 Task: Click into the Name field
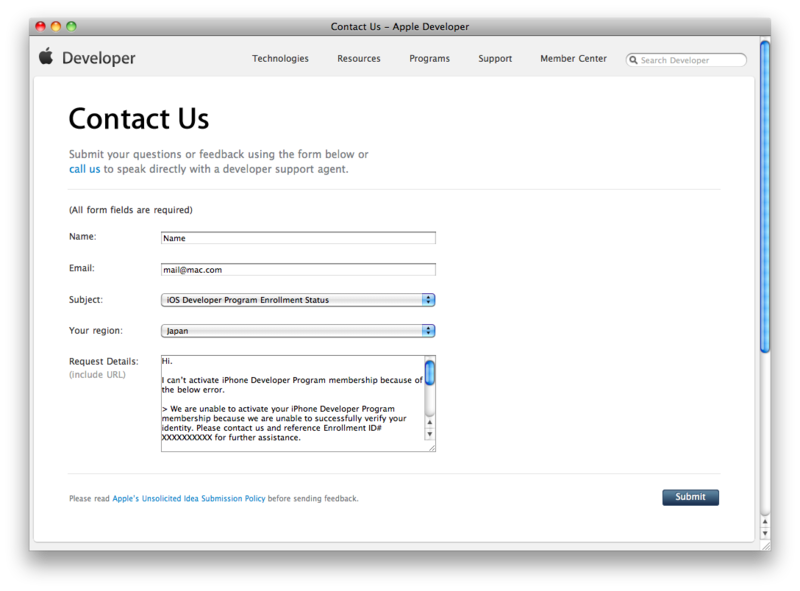[x=298, y=238]
